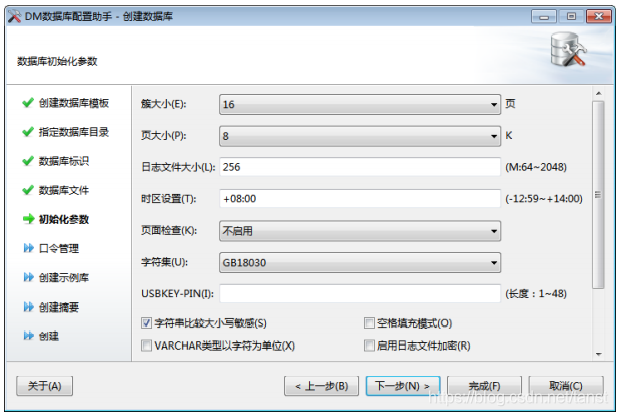The image size is (618, 416).
Task: Minimize the DM数据库配置助手 window
Action: (544, 17)
